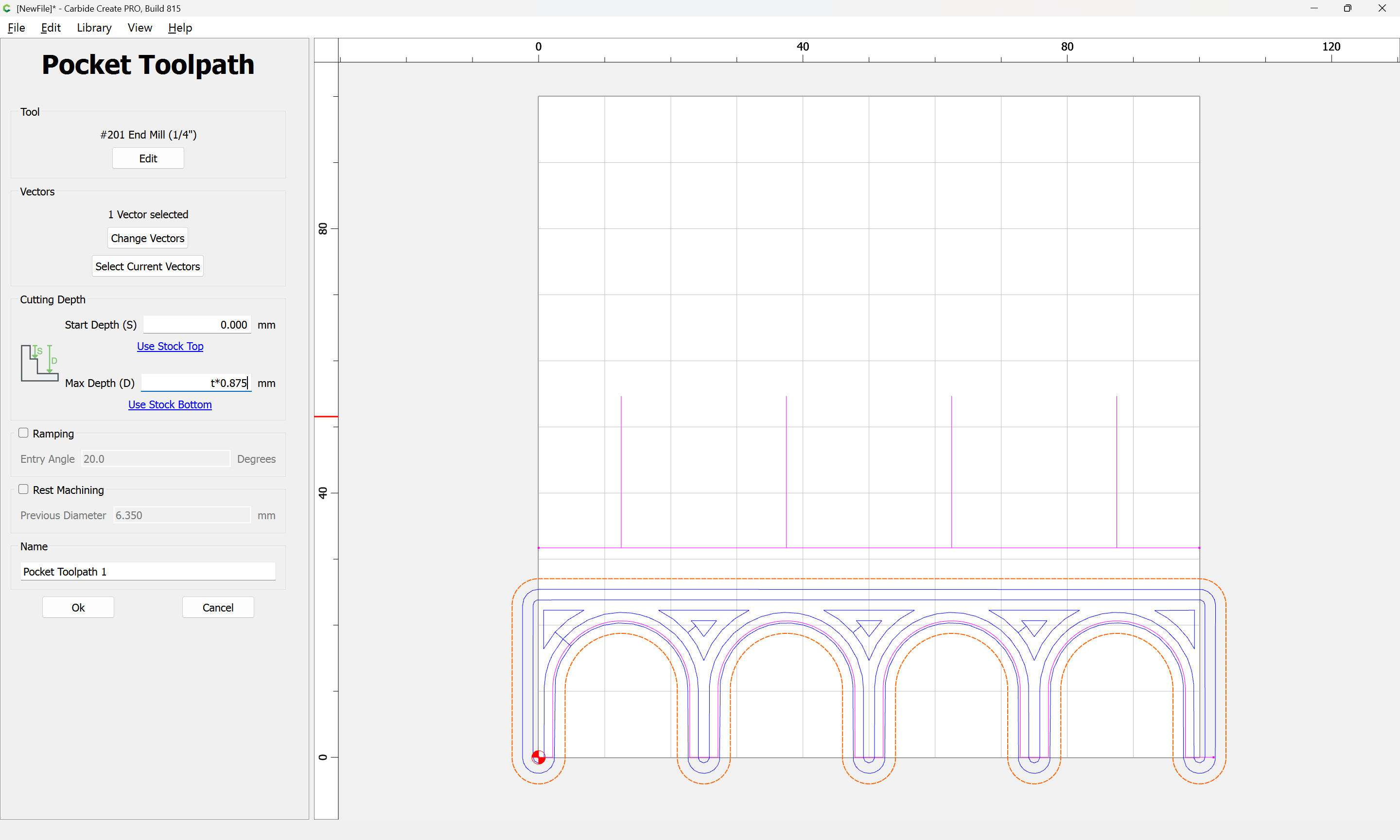Enable the Rest Machining checkbox

pos(23,490)
